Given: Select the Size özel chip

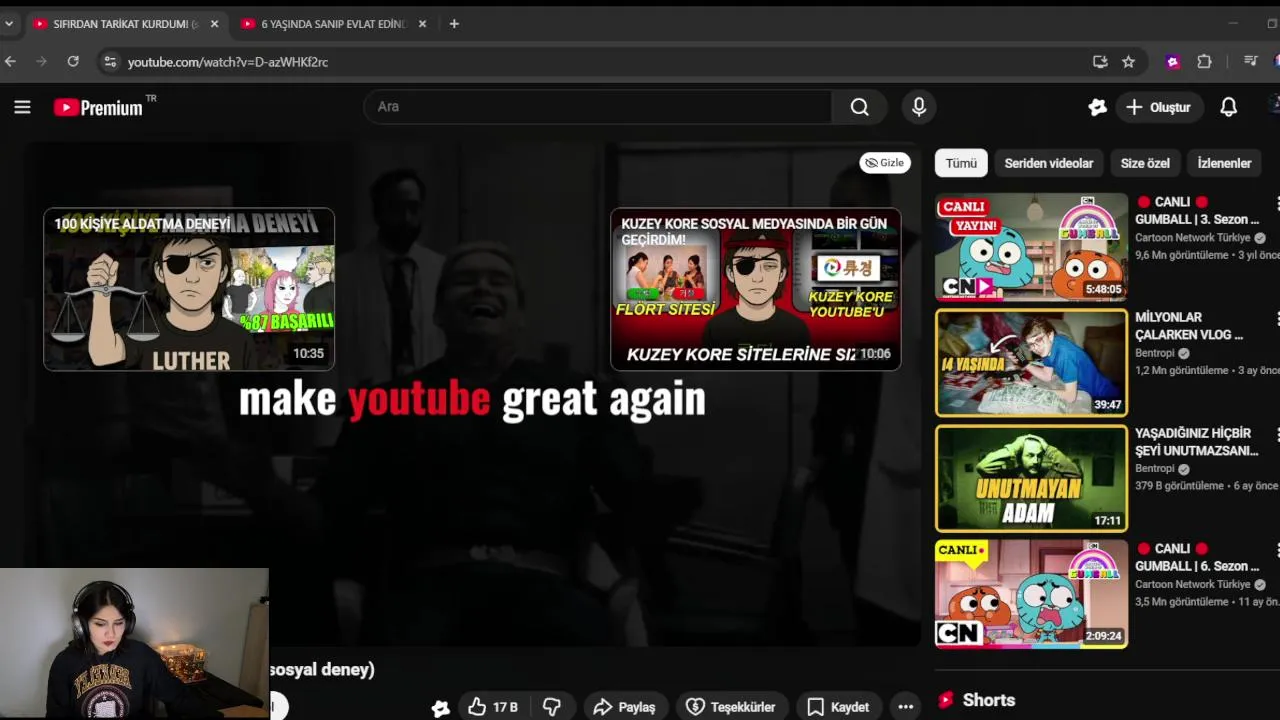Looking at the screenshot, I should tap(1145, 163).
